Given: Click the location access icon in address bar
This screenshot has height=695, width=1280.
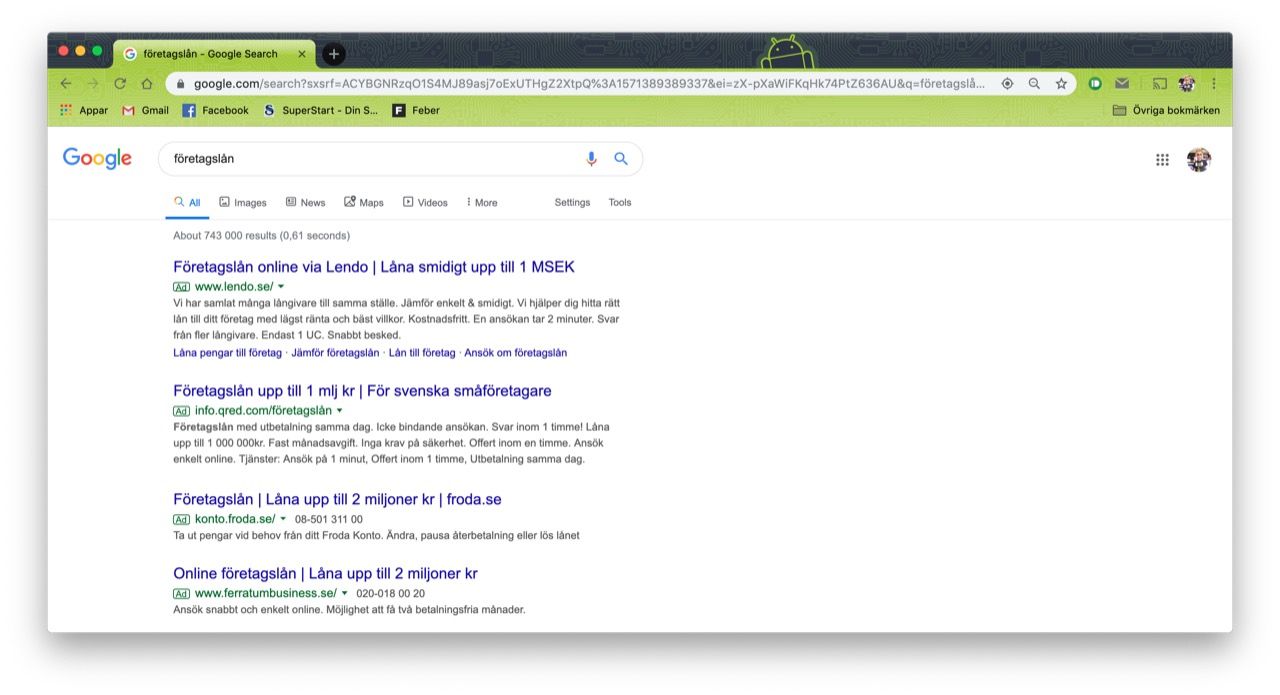Looking at the screenshot, I should pyautogui.click(x=1007, y=84).
